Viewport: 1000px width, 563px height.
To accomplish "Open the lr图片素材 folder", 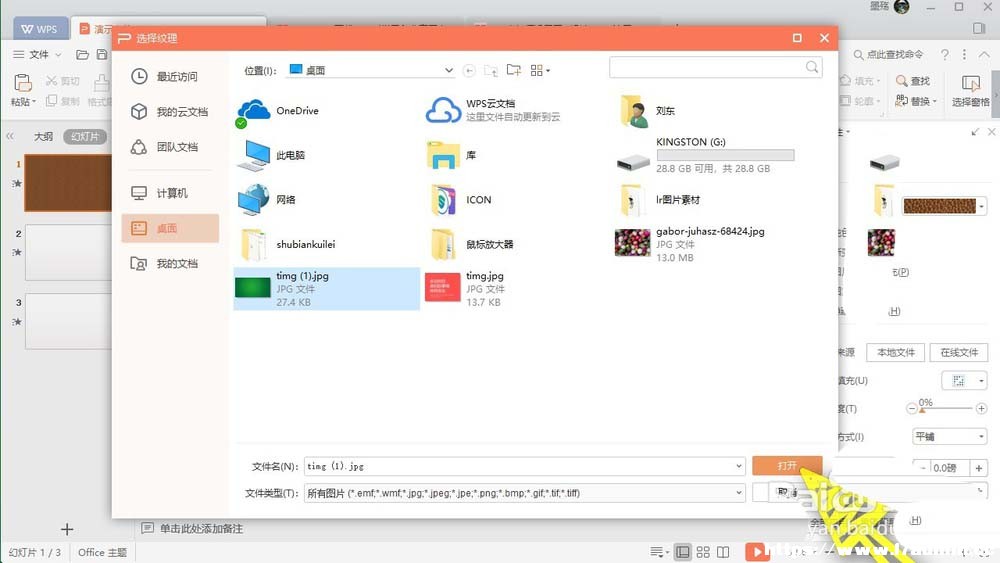I will (x=659, y=200).
